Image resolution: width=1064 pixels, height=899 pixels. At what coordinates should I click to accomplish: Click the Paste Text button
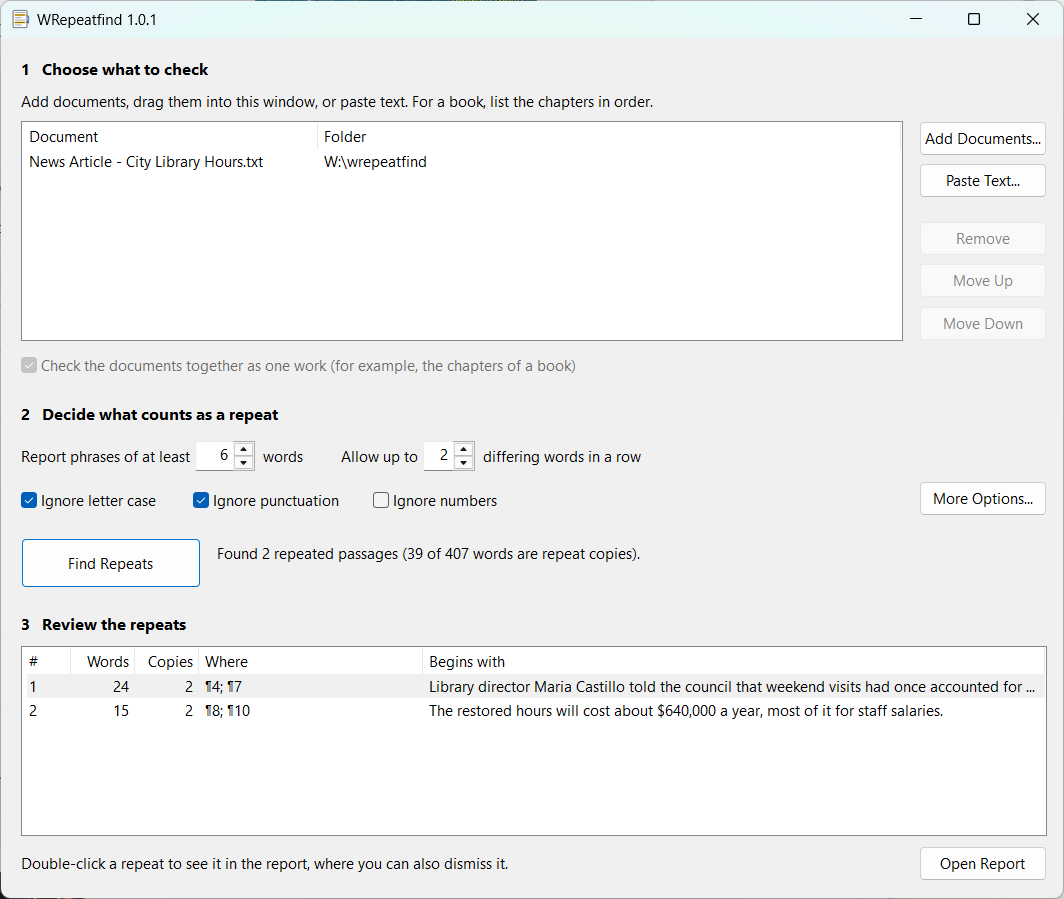coord(983,180)
